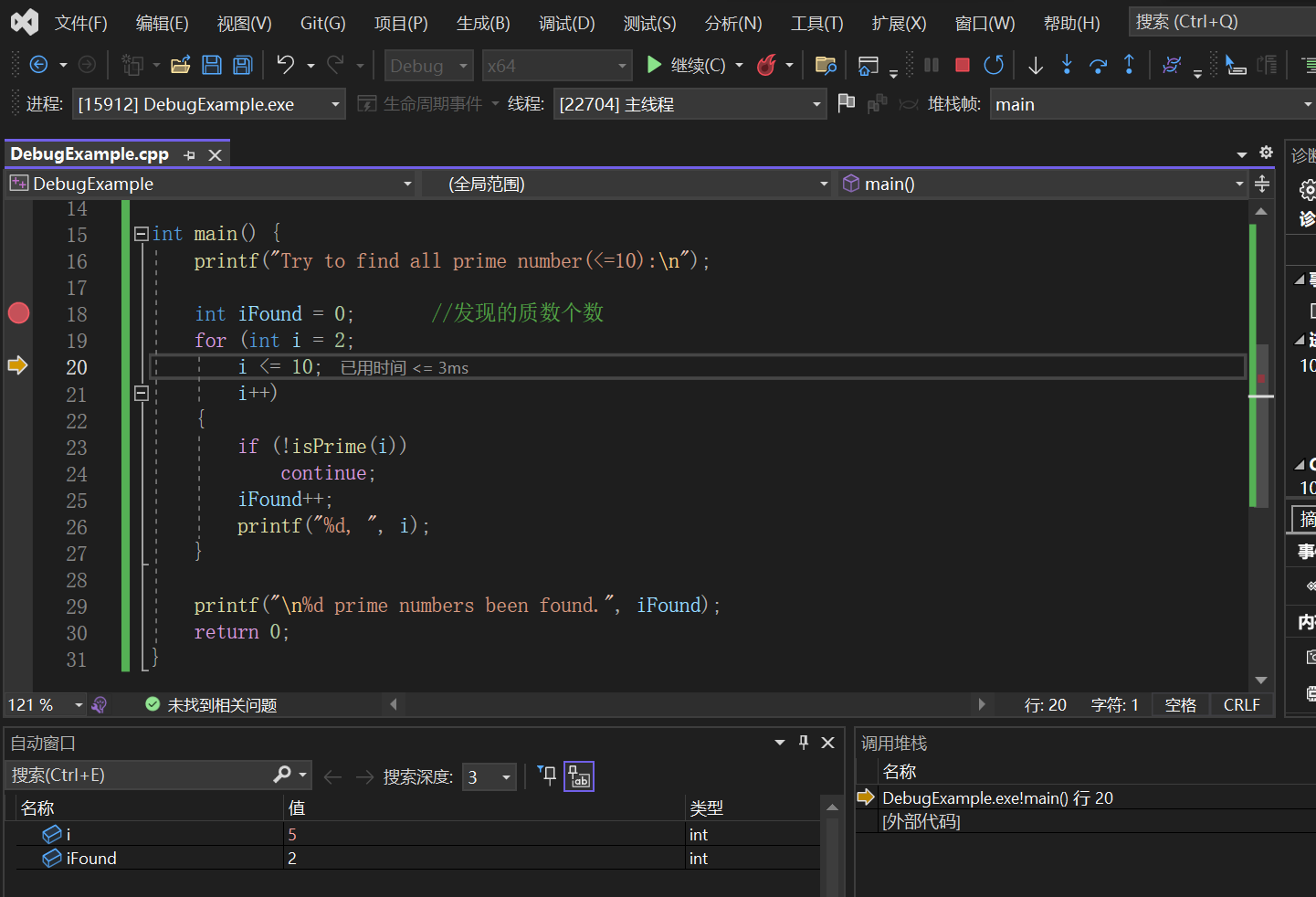
Task: Open the 进程 DebugExample.exe dropdown
Action: click(x=209, y=104)
